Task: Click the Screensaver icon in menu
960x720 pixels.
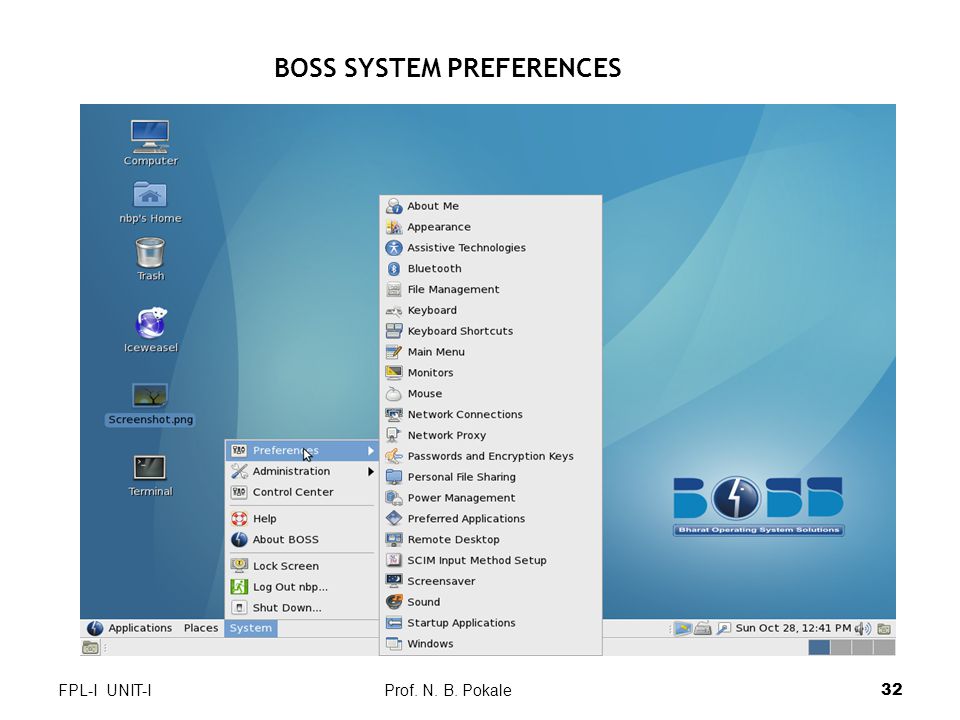Action: (x=394, y=581)
